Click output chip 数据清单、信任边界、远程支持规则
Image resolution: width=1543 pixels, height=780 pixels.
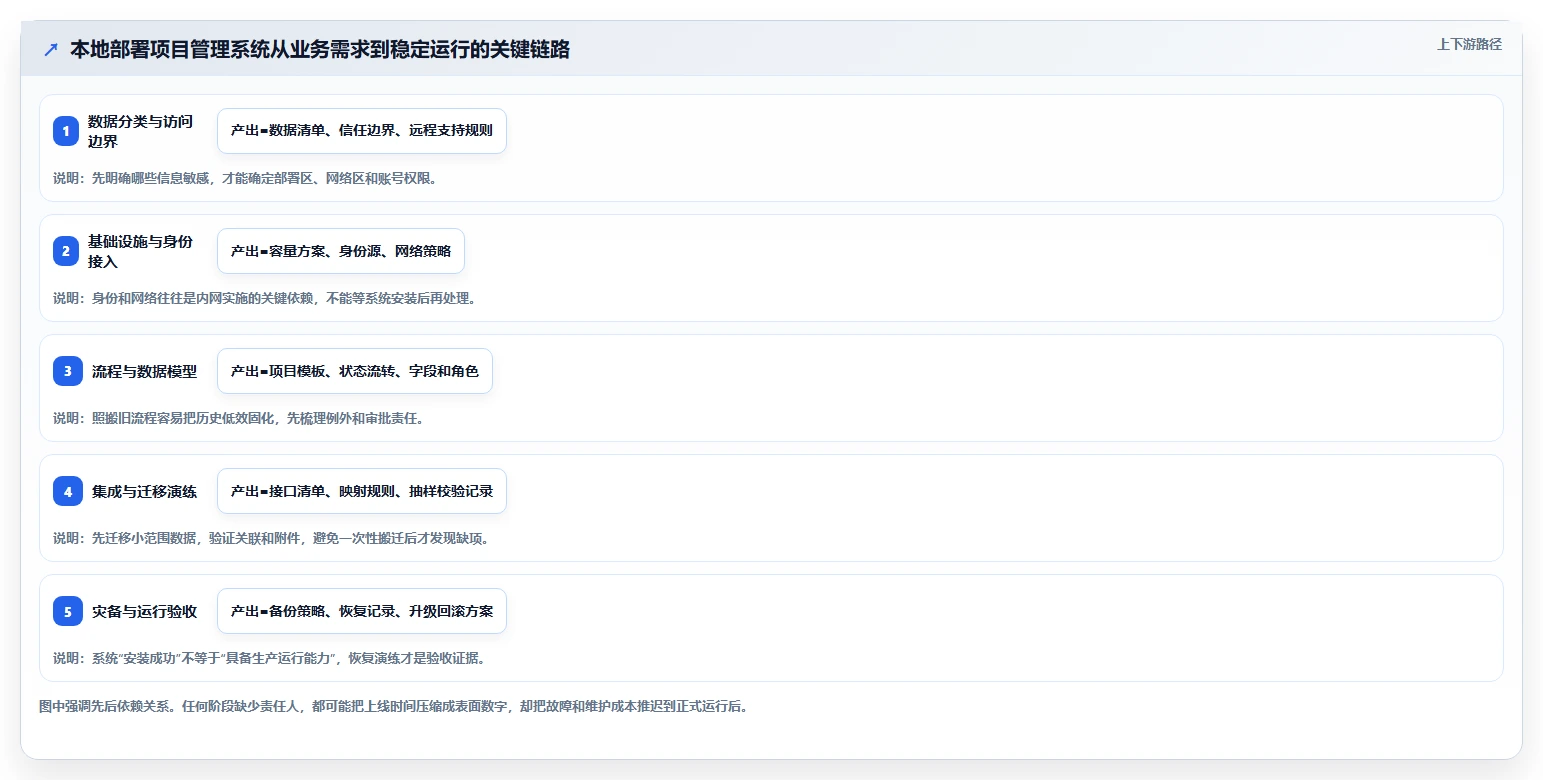click(x=362, y=131)
